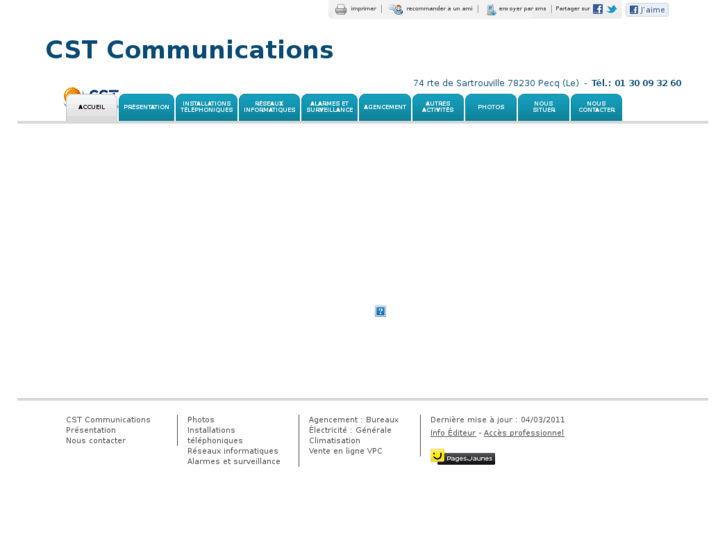This screenshot has width=727, height=545.
Task: Click the CST Communications page heading
Action: (190, 50)
